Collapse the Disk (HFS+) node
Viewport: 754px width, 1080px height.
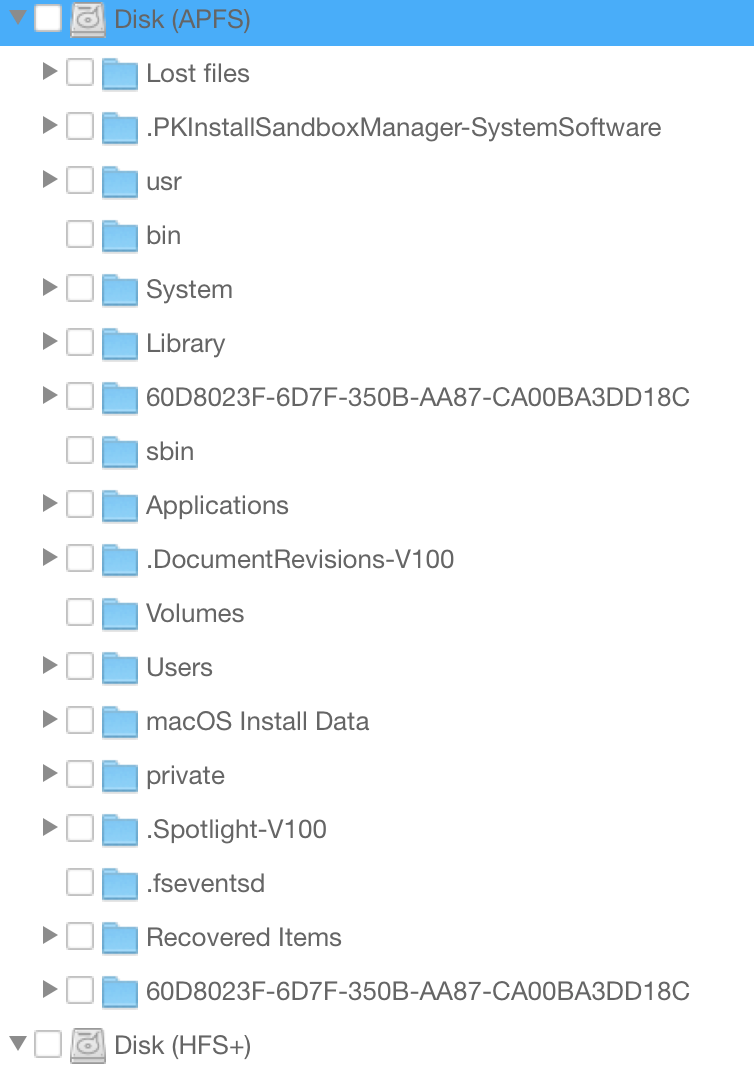tap(17, 1044)
